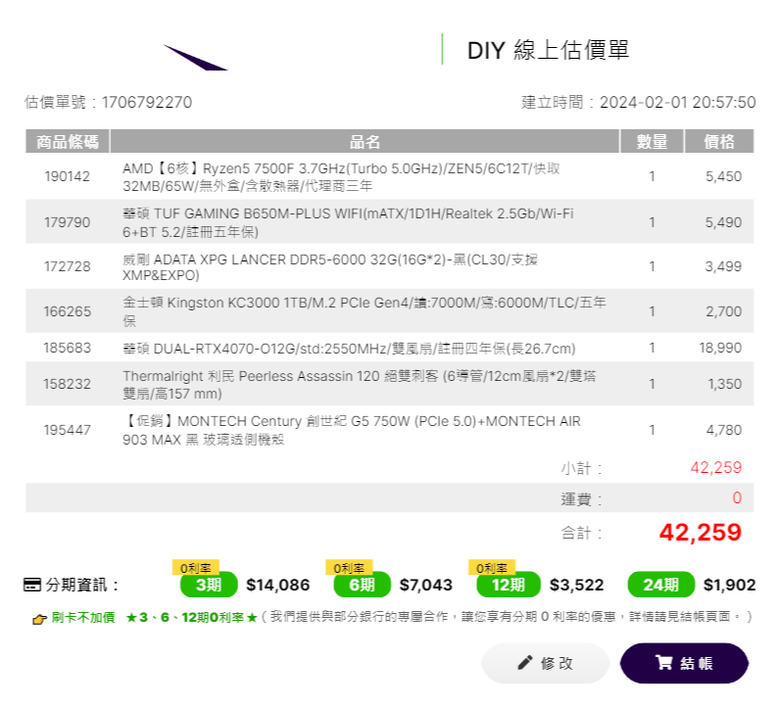
Task: Click the 修改 edit button
Action: (545, 663)
